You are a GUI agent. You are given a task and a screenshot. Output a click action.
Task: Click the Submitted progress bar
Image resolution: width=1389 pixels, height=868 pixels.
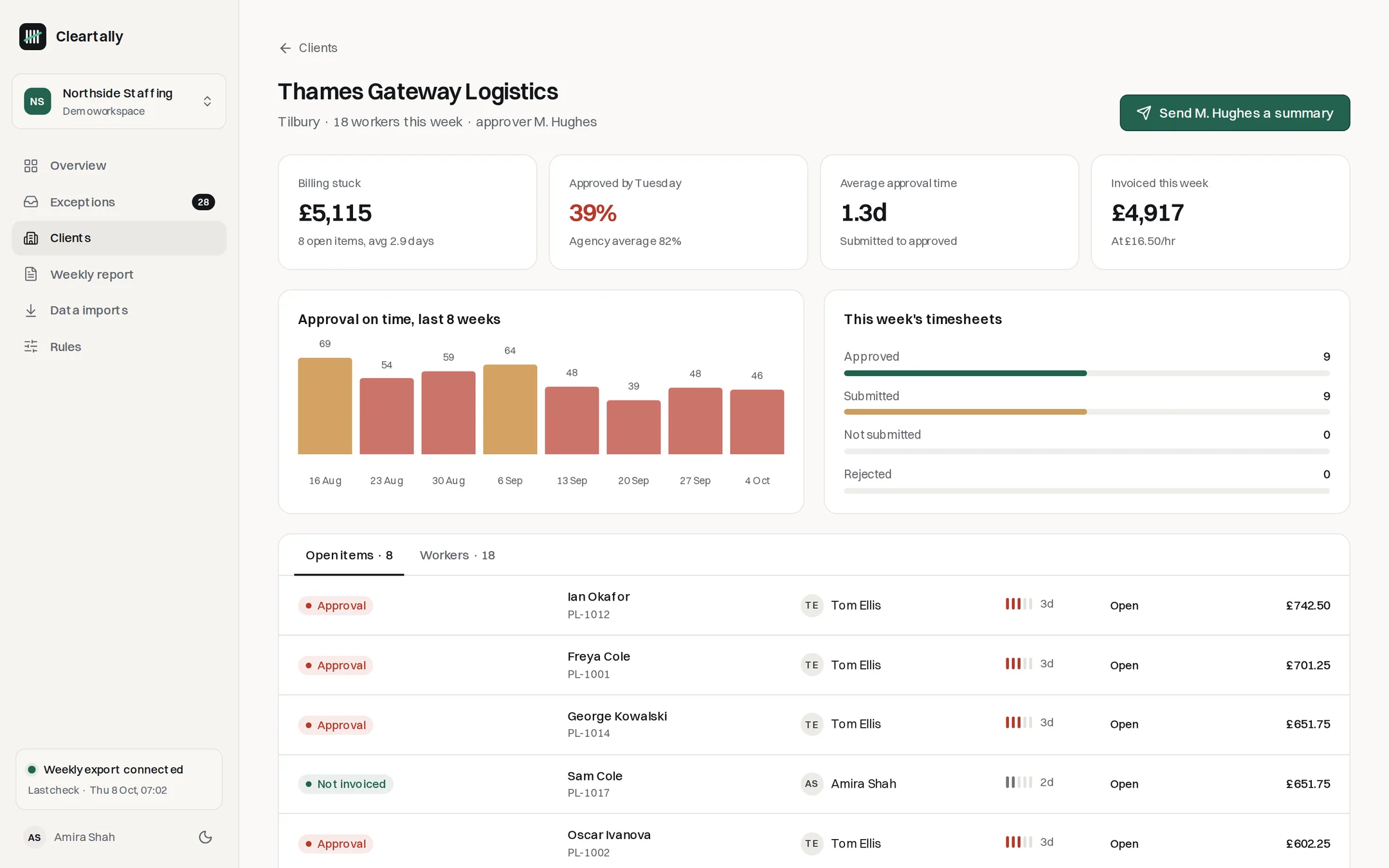pyautogui.click(x=1087, y=412)
